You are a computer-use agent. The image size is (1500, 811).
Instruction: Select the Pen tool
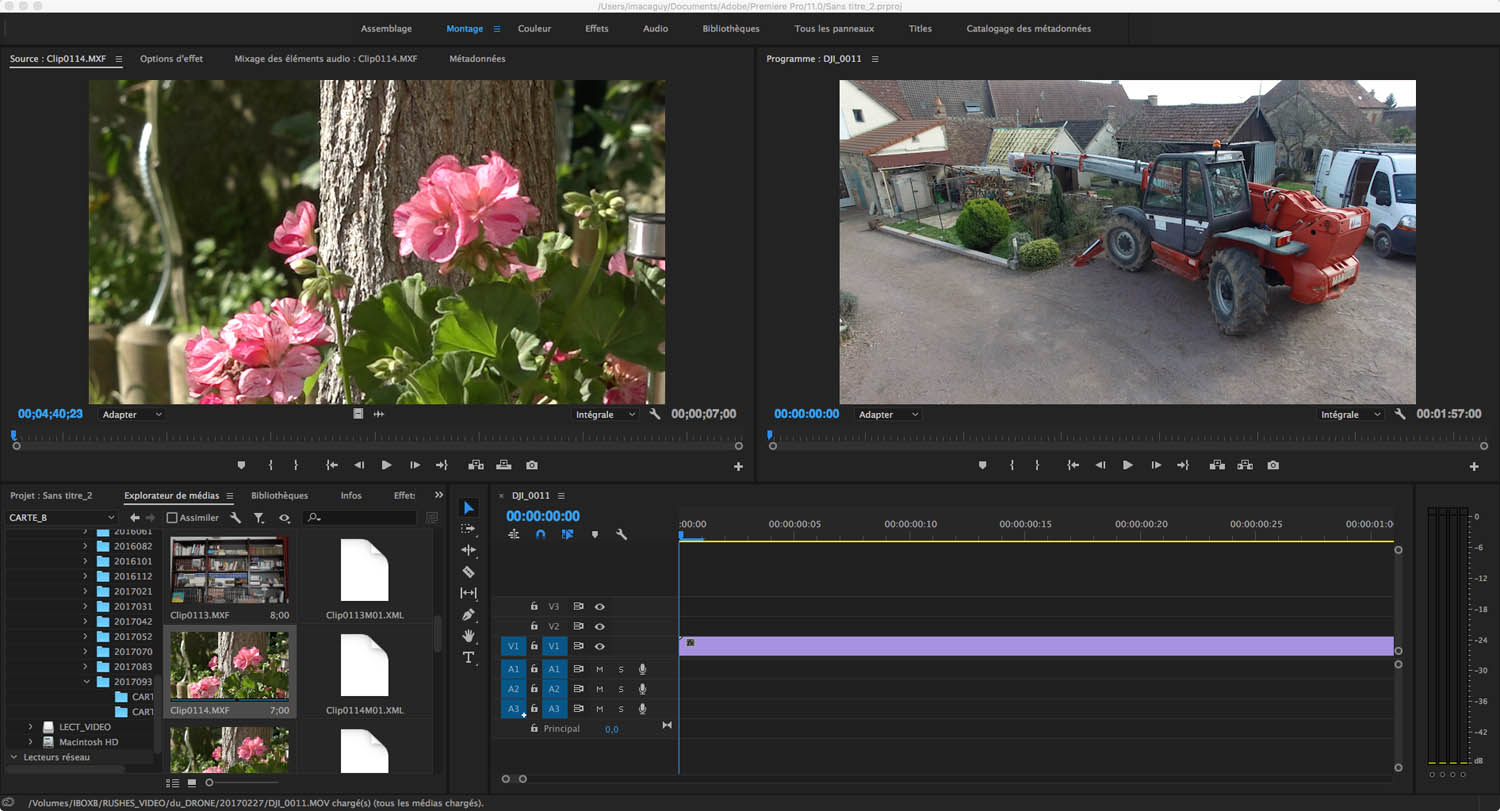468,614
